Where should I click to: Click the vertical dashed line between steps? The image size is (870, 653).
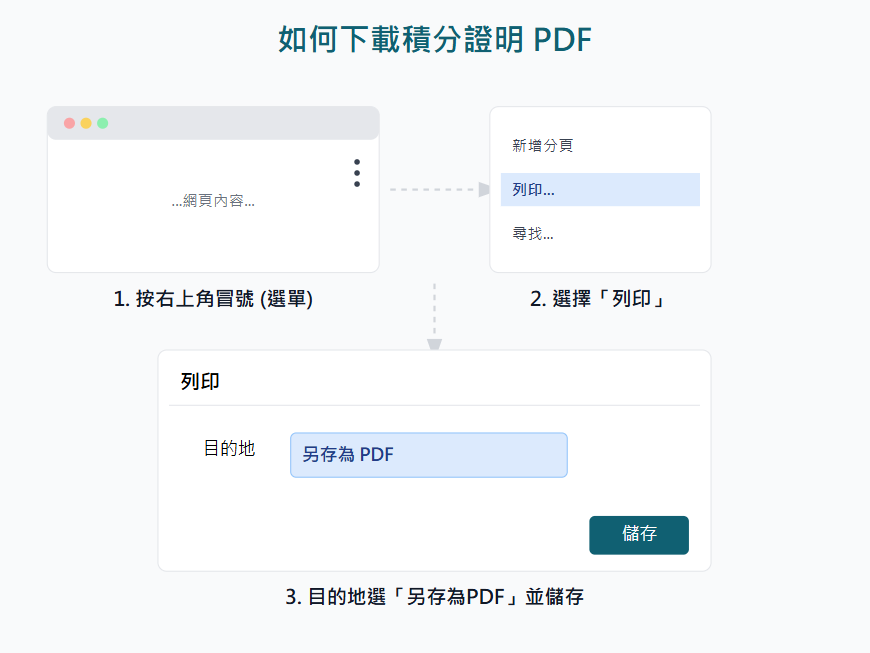(x=434, y=310)
